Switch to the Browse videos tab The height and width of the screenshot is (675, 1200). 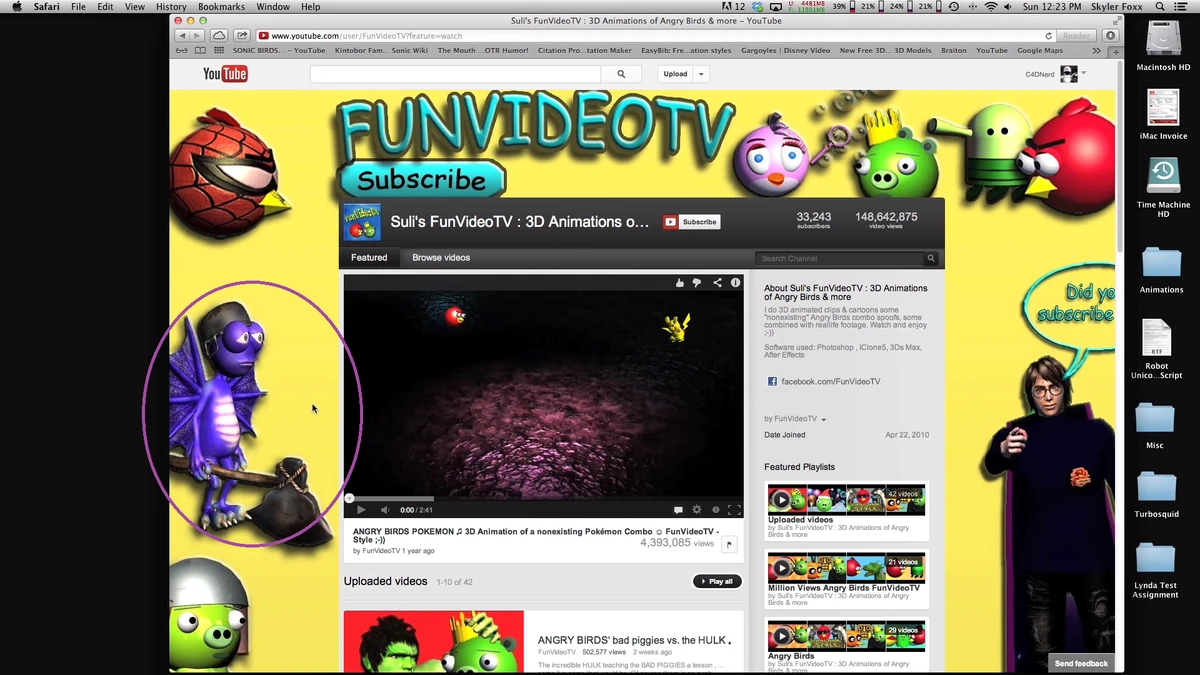click(x=441, y=258)
